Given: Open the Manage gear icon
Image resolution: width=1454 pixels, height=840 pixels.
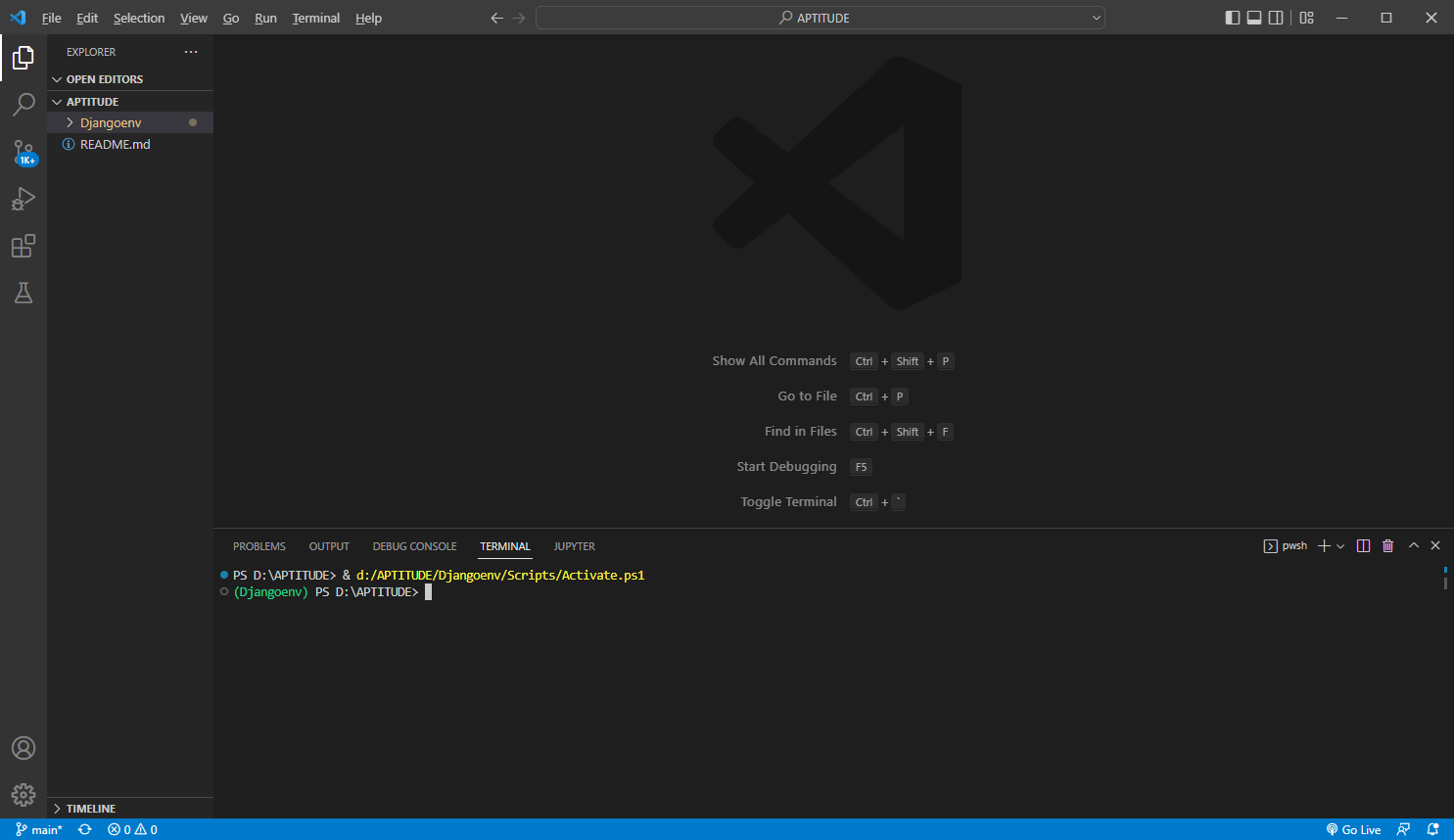Looking at the screenshot, I should point(23,795).
